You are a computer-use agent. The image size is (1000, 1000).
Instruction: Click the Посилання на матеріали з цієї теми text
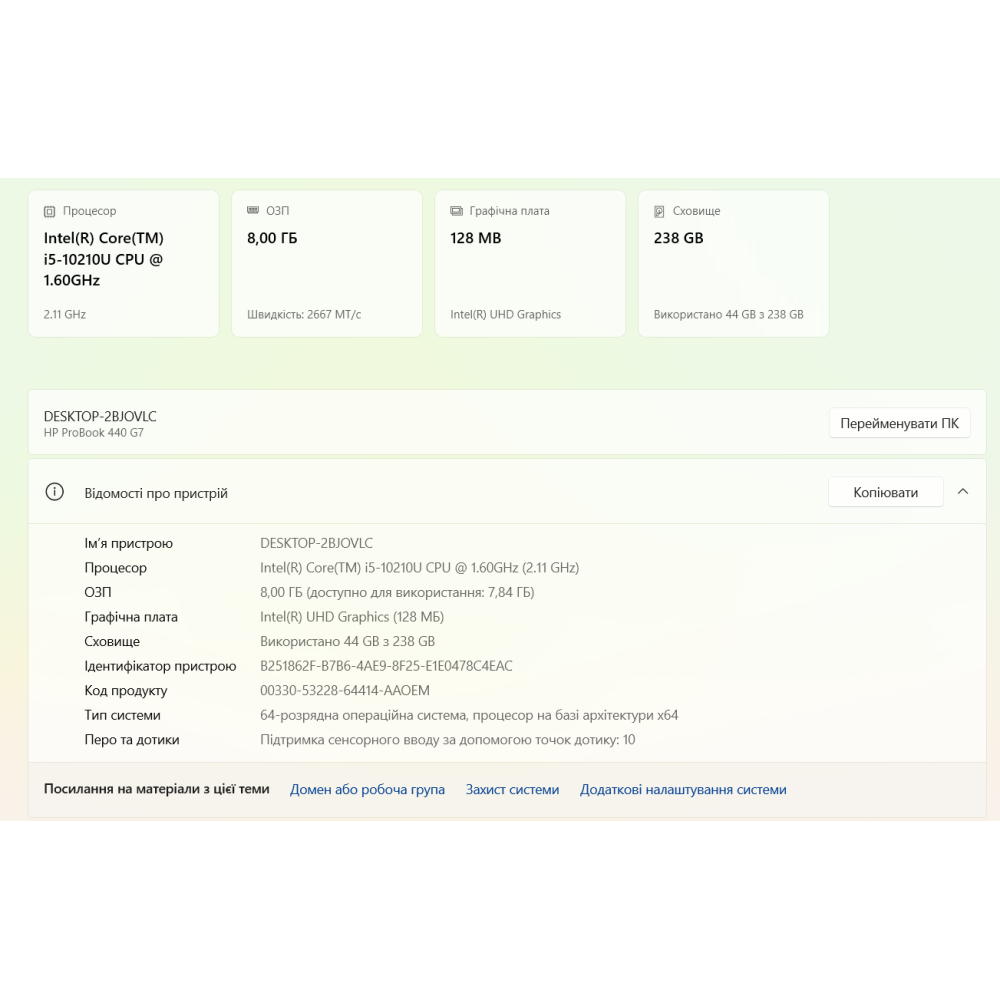[156, 789]
